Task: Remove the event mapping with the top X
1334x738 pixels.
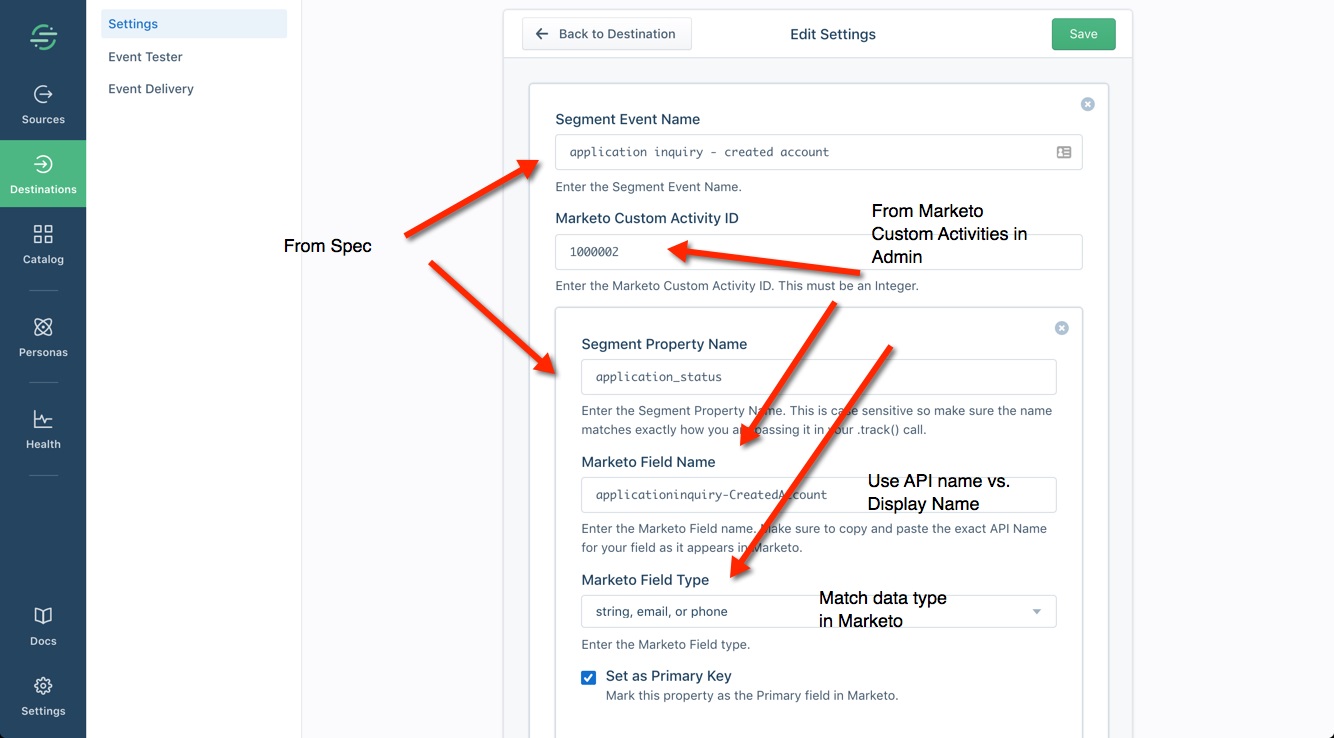Action: 1088,104
